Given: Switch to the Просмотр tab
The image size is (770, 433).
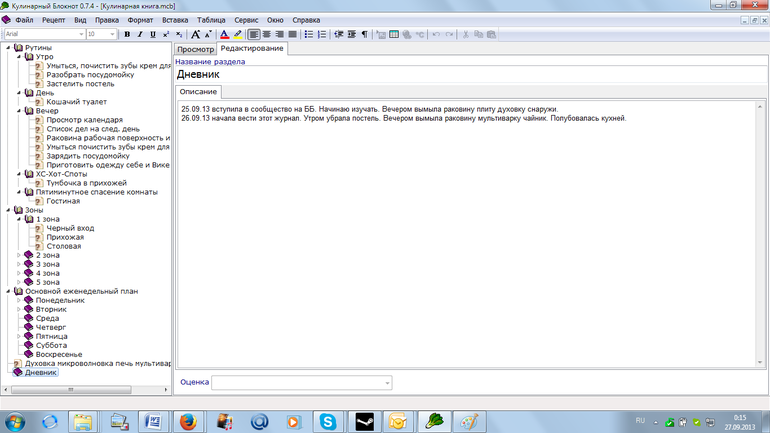Looking at the screenshot, I should (195, 48).
